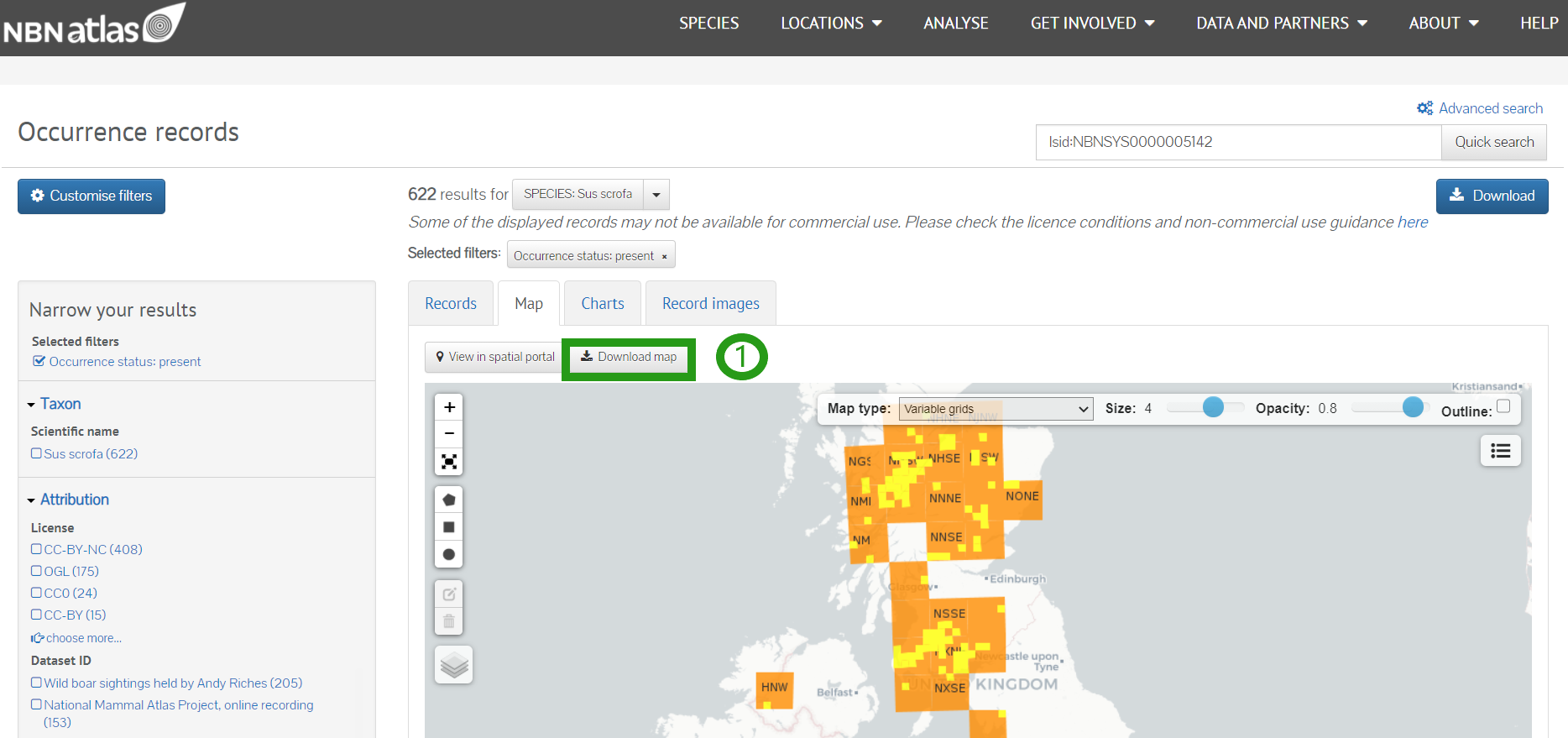Switch to the Charts tab
This screenshot has height=738, width=1568.
[602, 303]
